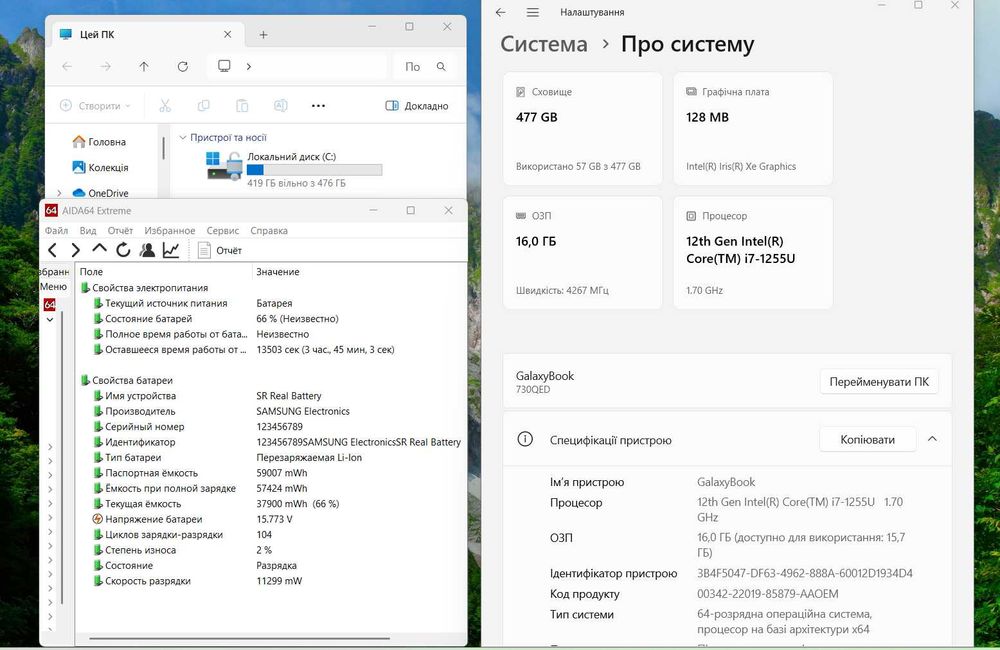Go back in AIDA64 using the left arrow

tap(53, 250)
